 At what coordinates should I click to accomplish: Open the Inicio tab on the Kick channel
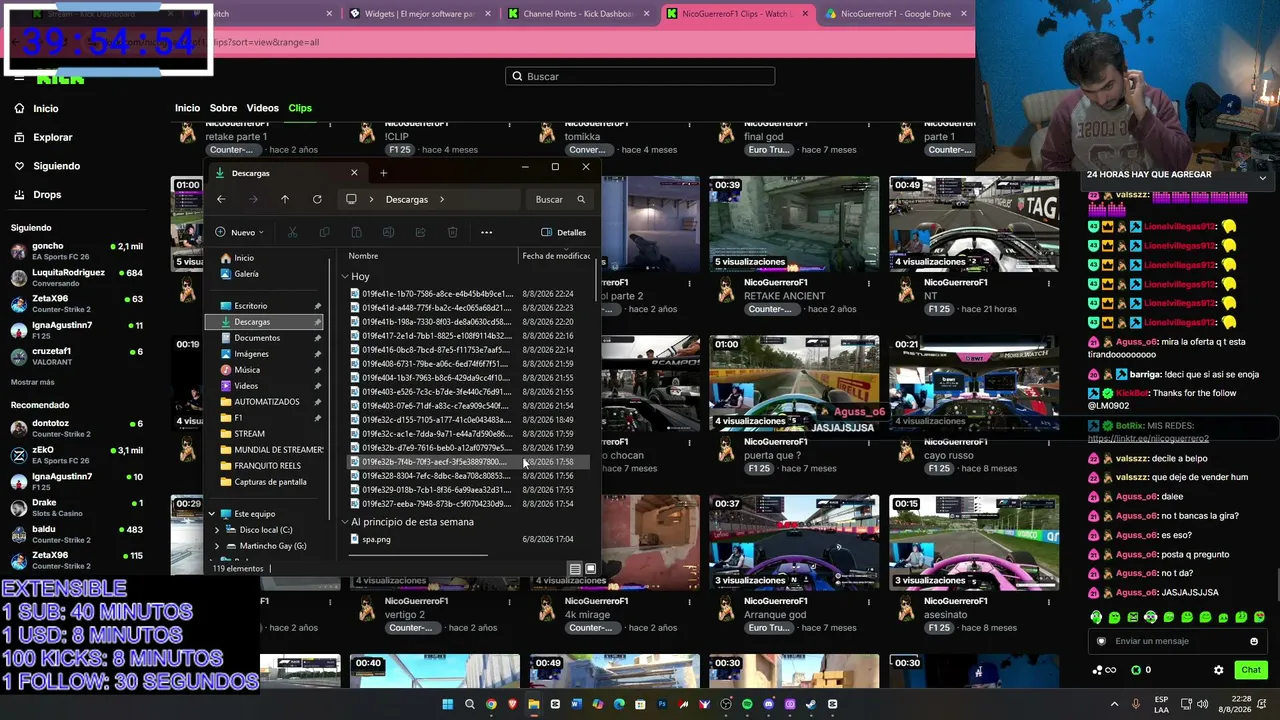point(187,108)
